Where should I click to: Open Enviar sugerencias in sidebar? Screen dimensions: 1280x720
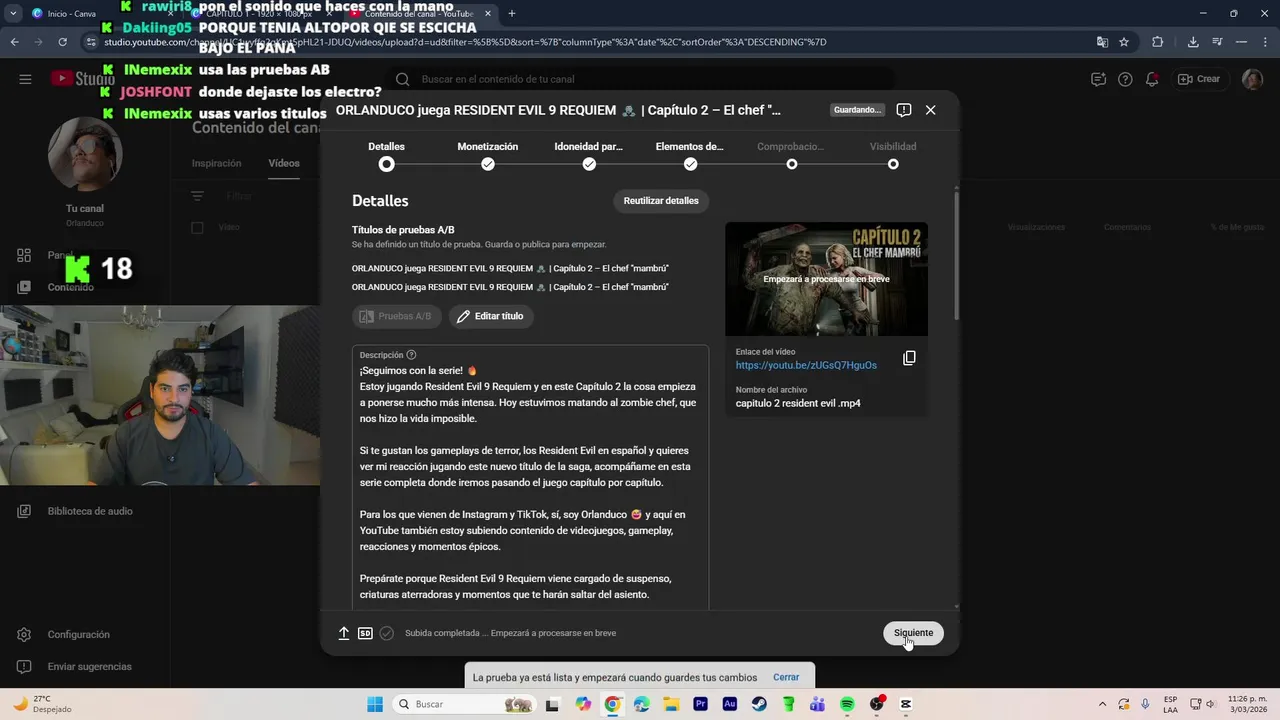(x=89, y=666)
